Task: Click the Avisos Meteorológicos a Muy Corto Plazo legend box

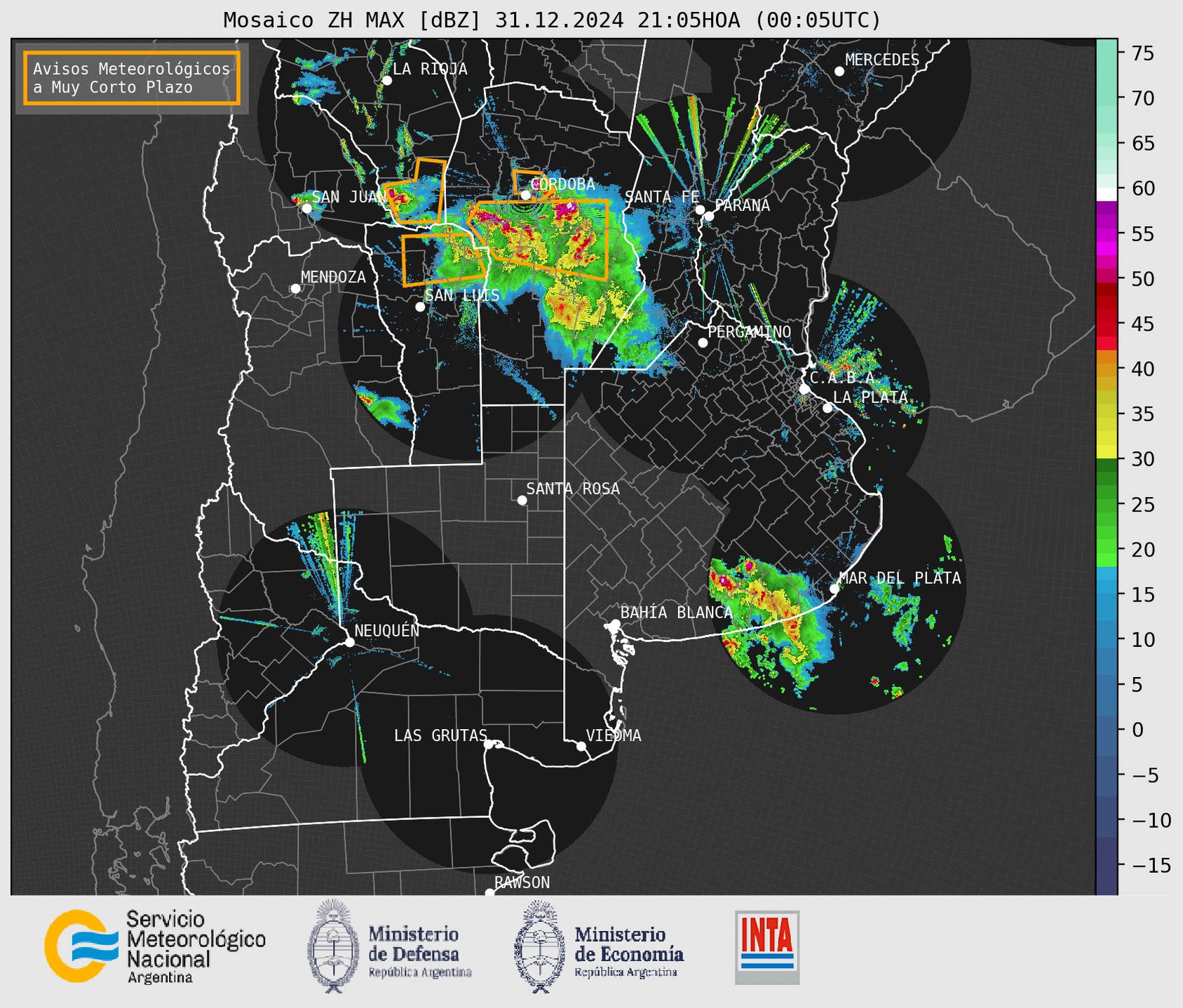Action: (x=132, y=78)
